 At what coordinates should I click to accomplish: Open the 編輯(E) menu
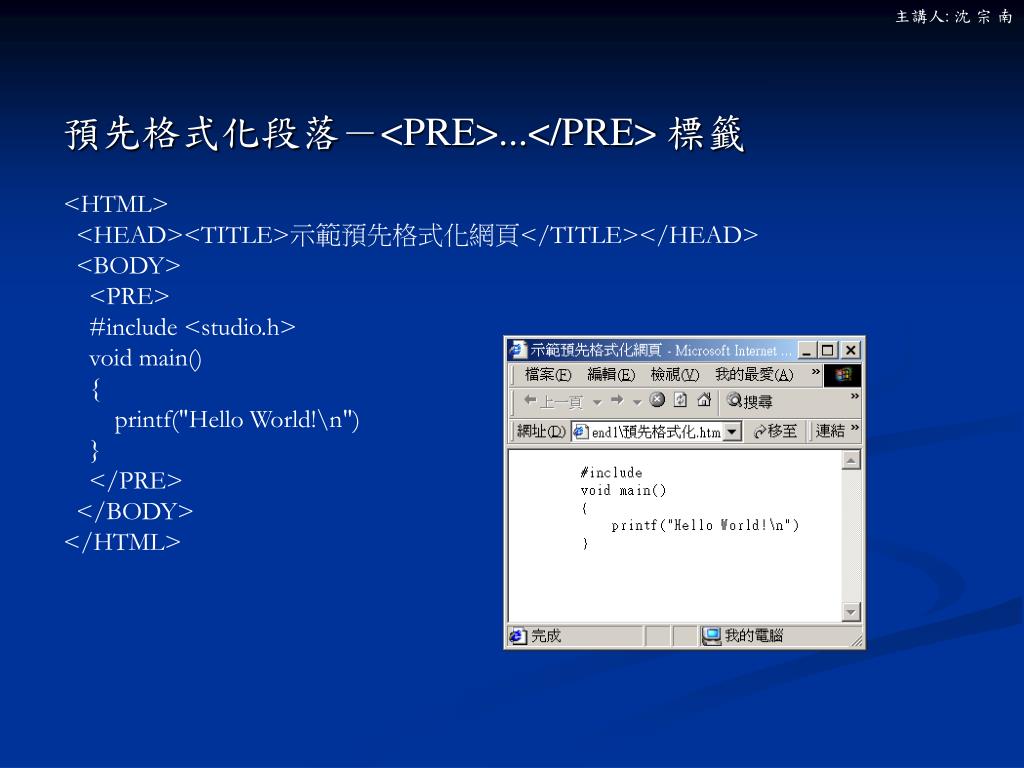coord(611,374)
